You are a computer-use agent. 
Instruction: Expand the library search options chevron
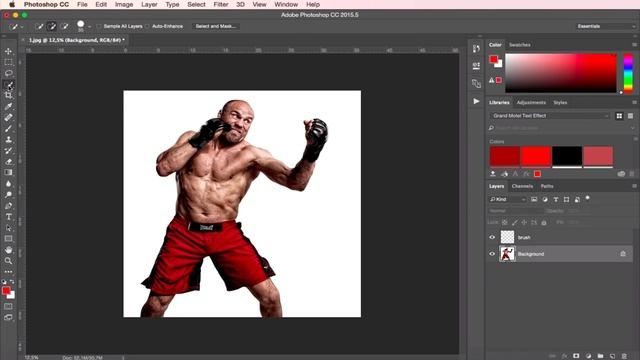click(632, 128)
